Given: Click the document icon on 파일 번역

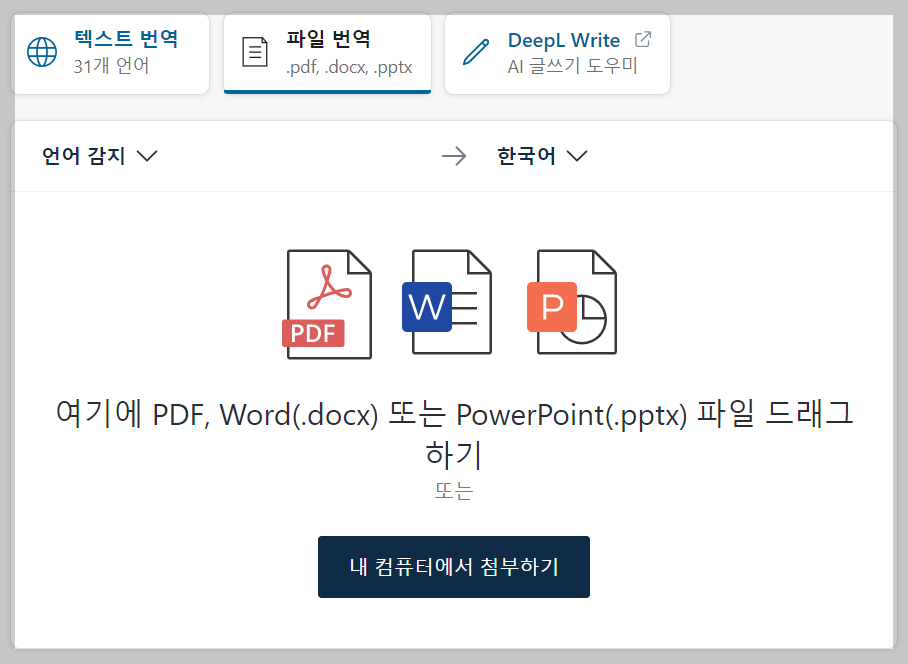Looking at the screenshot, I should coord(255,52).
